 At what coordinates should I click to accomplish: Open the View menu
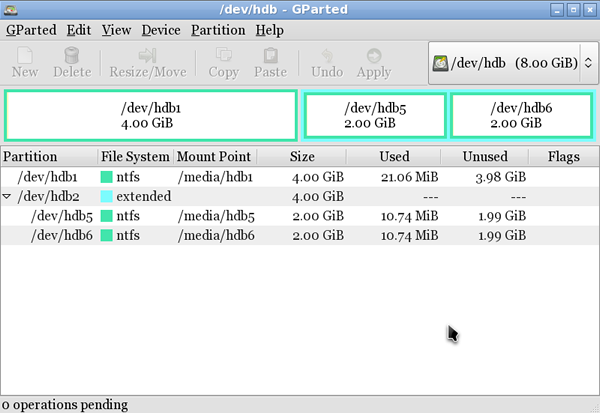pos(116,30)
